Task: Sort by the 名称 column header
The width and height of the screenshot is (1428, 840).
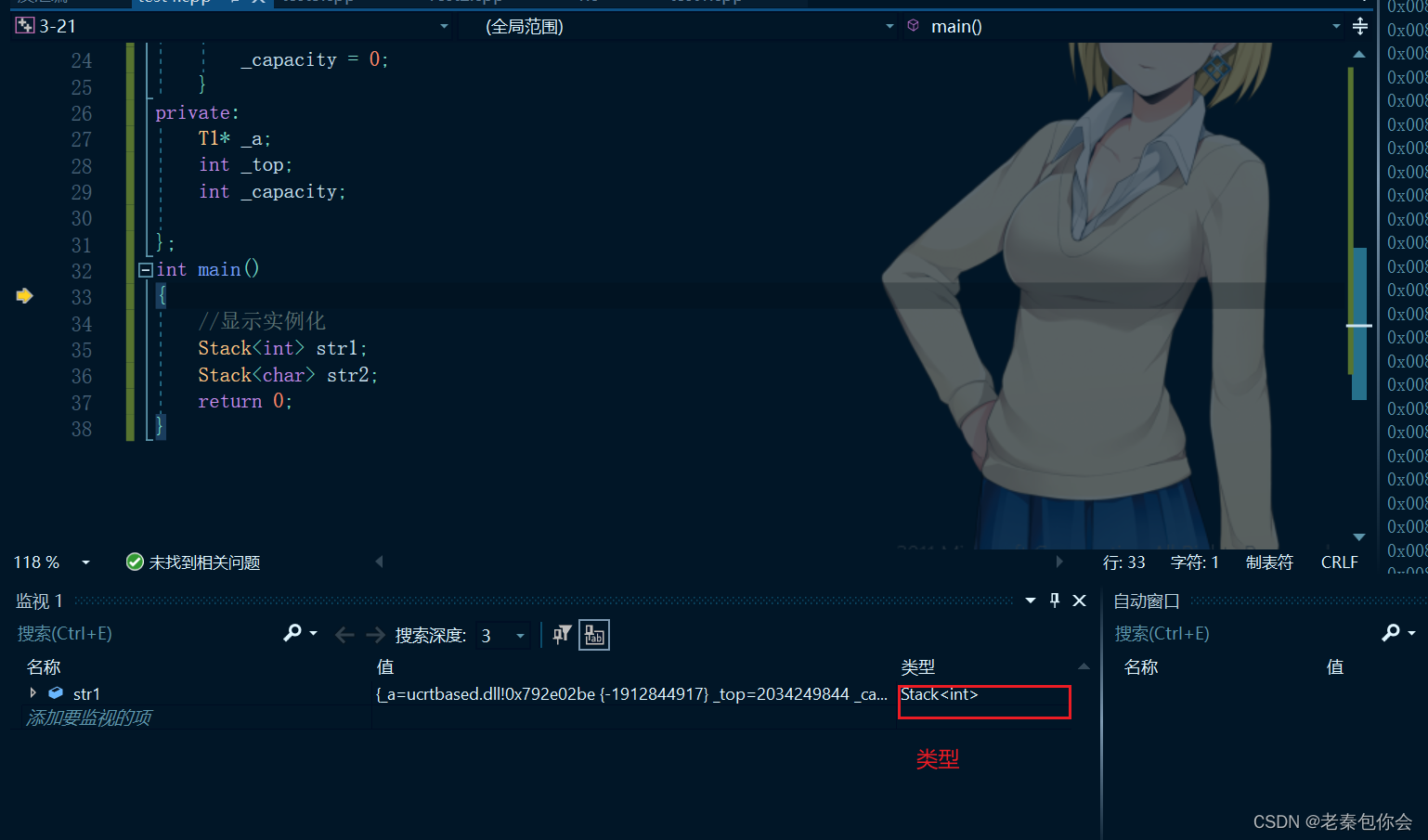Action: coord(44,667)
